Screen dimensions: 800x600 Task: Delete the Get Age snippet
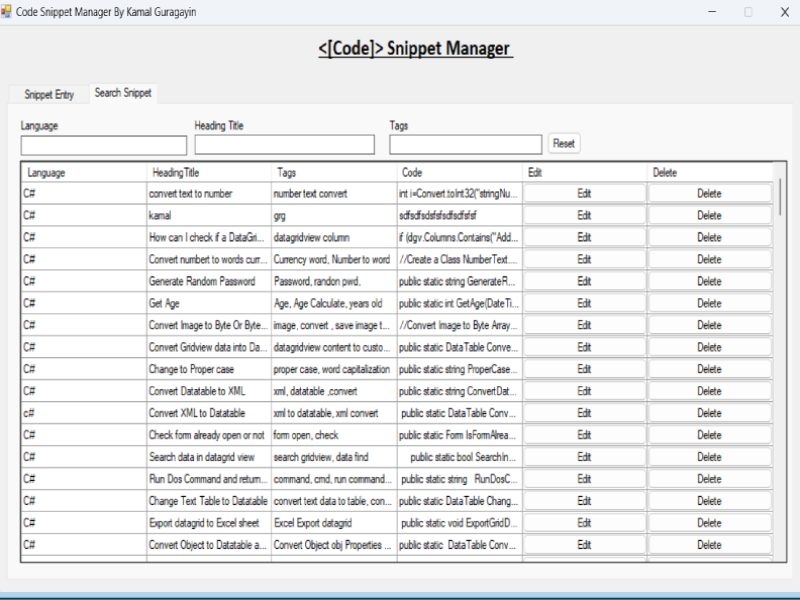[709, 303]
